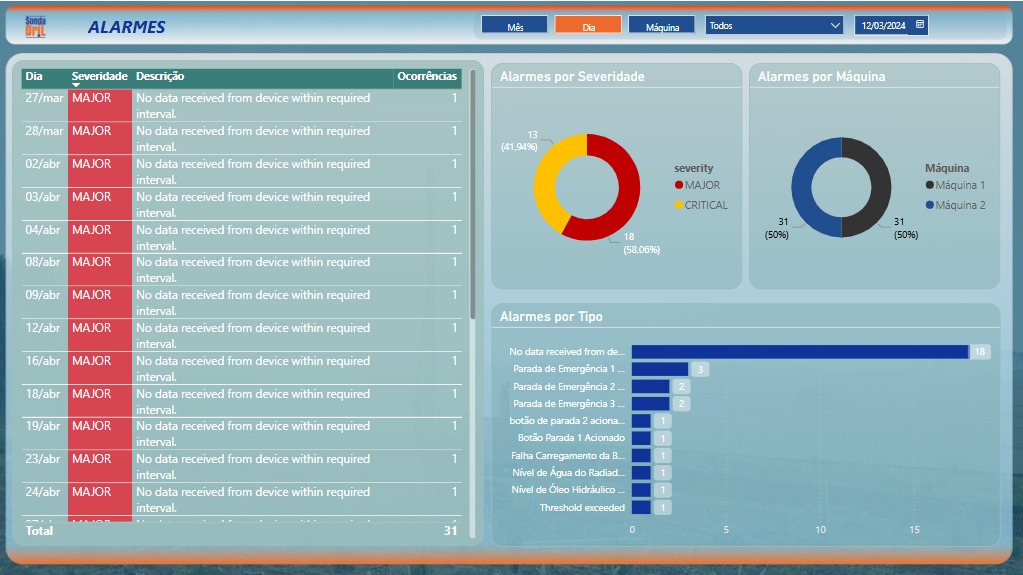This screenshot has width=1023, height=575.
Task: Select the Dia view button
Action: pos(588,25)
